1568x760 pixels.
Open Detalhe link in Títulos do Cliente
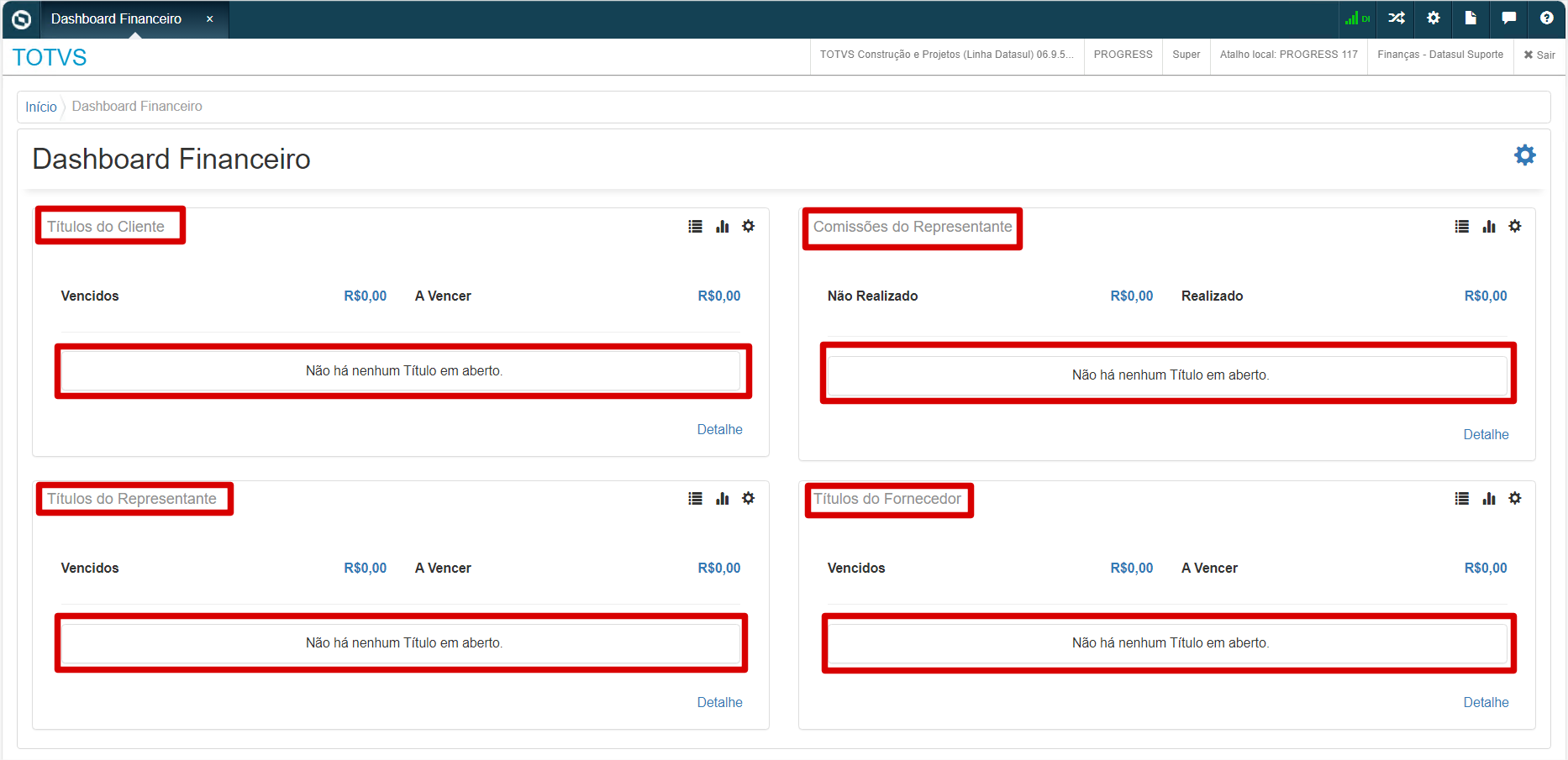click(x=719, y=429)
